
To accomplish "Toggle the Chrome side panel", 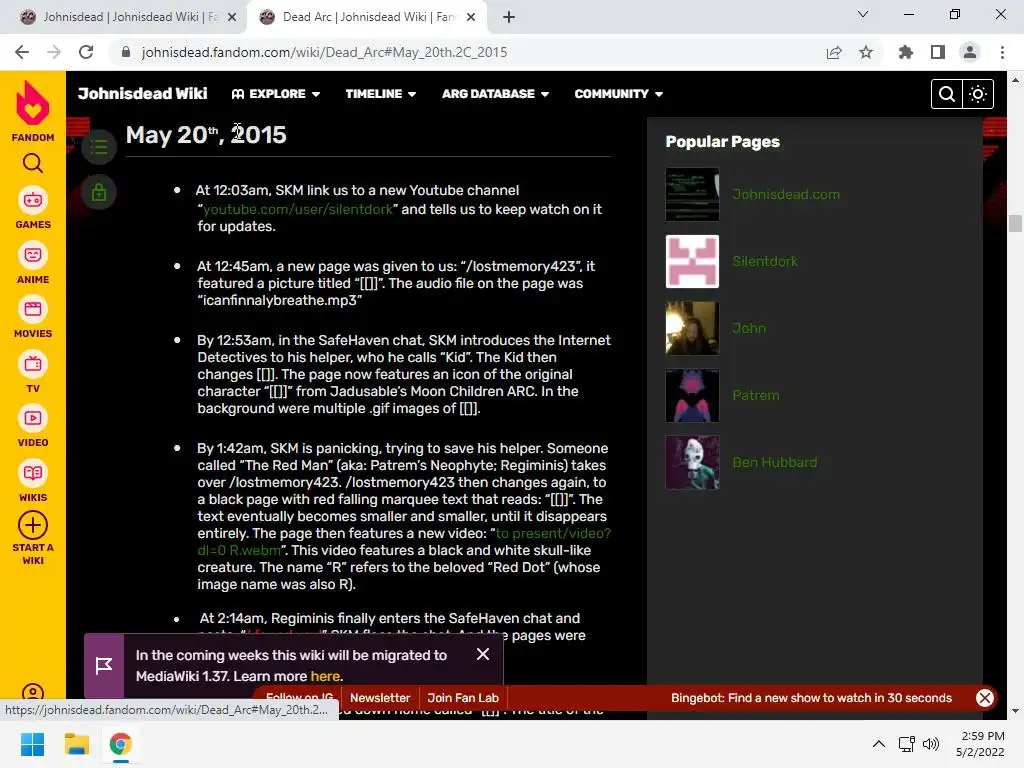I will click(x=938, y=52).
